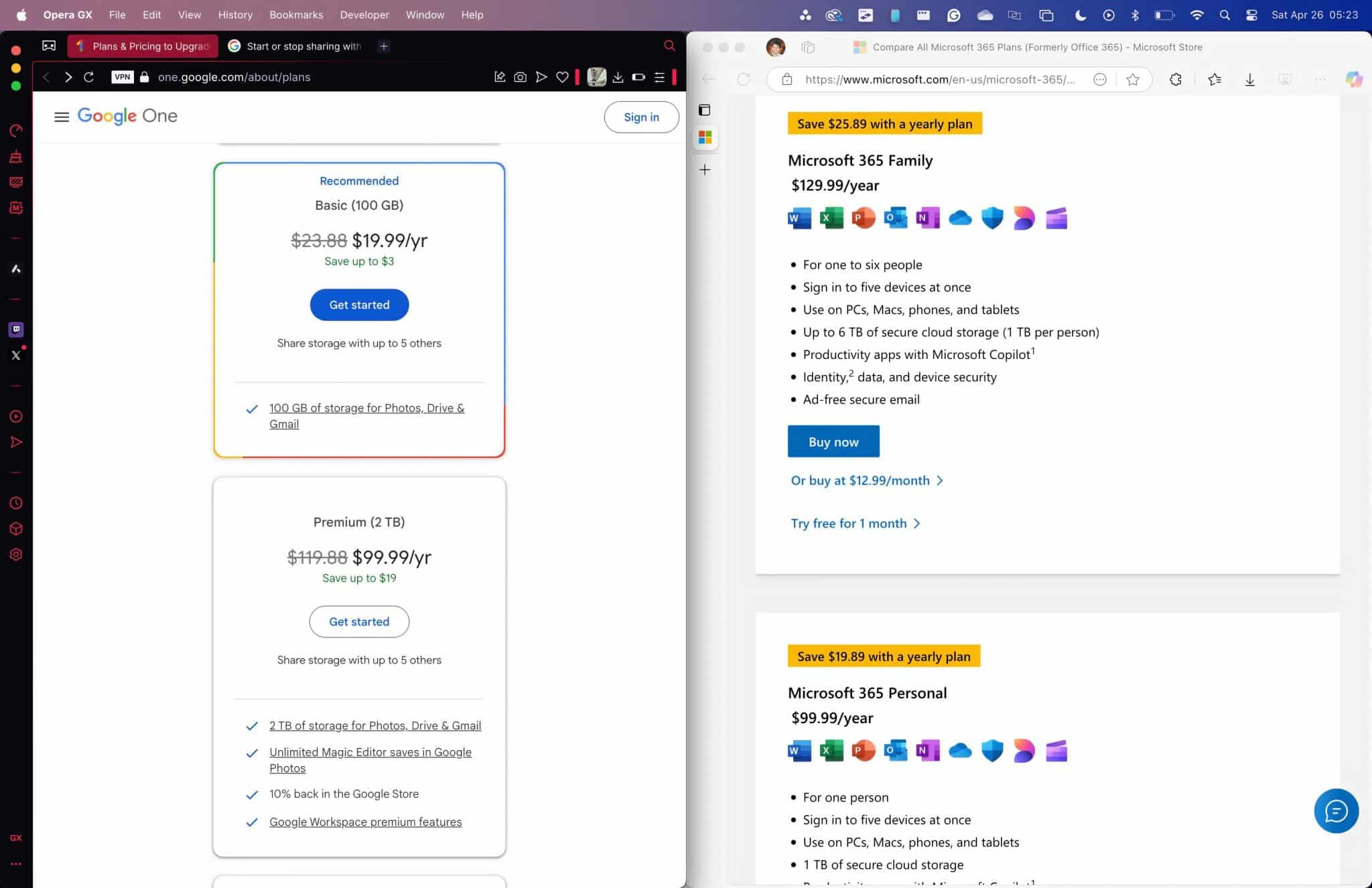The width and height of the screenshot is (1372, 888).
Task: Click the Edge address bar URL field
Action: (x=938, y=79)
